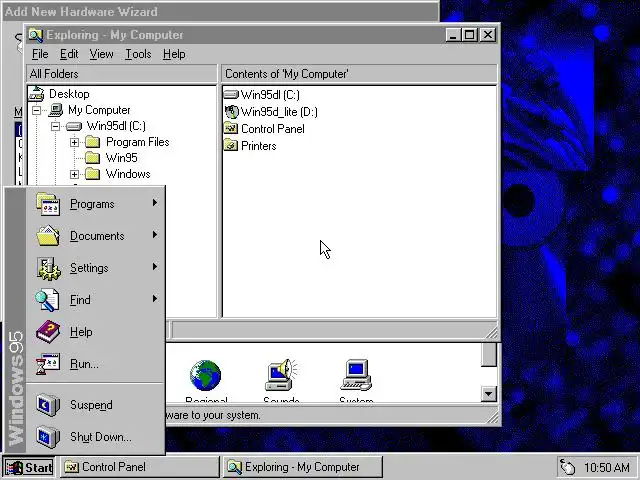The height and width of the screenshot is (480, 640).
Task: Open Help from the Start menu
Action: [96, 331]
